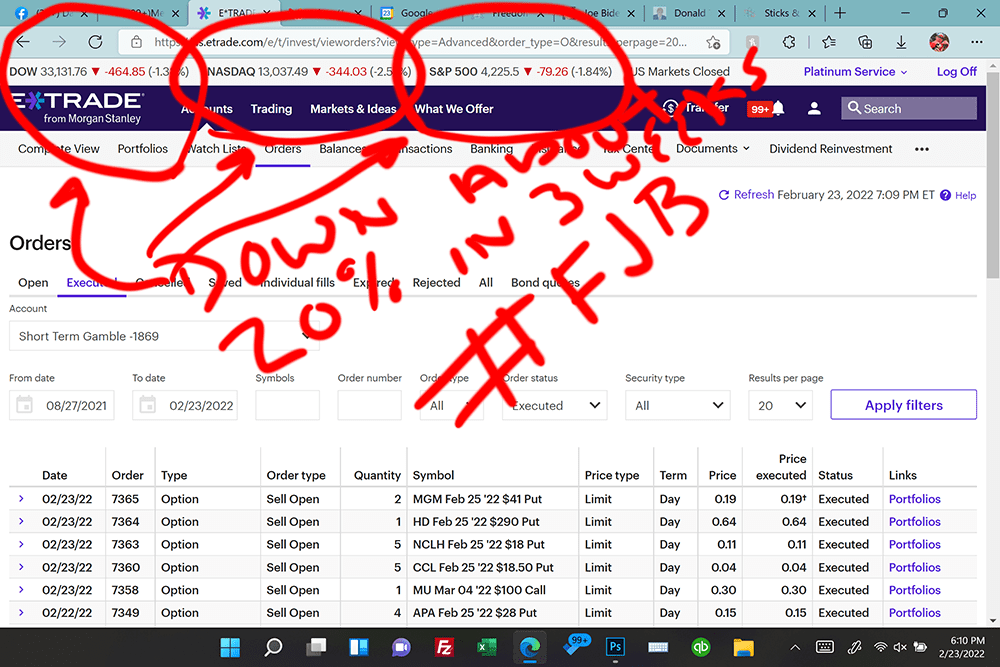Switch to the All orders tab
Image resolution: width=1000 pixels, height=667 pixels.
[x=486, y=282]
